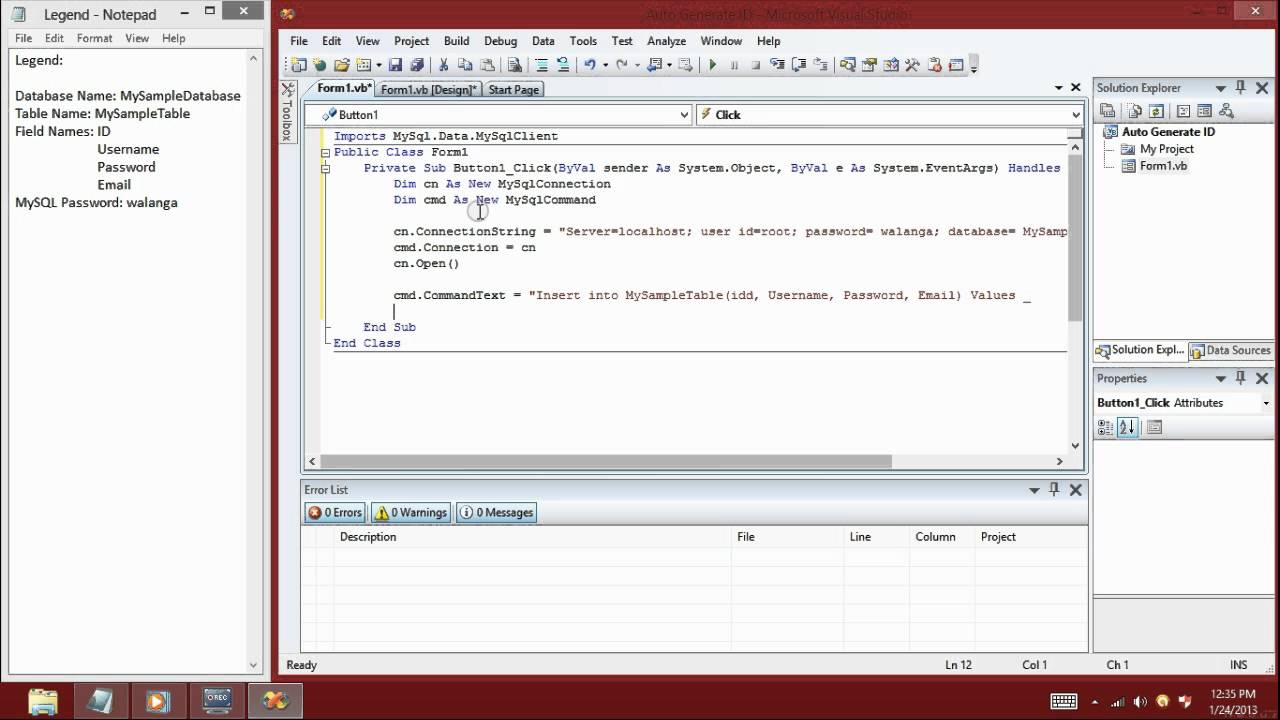Viewport: 1280px width, 720px height.
Task: Click the Save All toolbar icon
Action: pyautogui.click(x=417, y=65)
